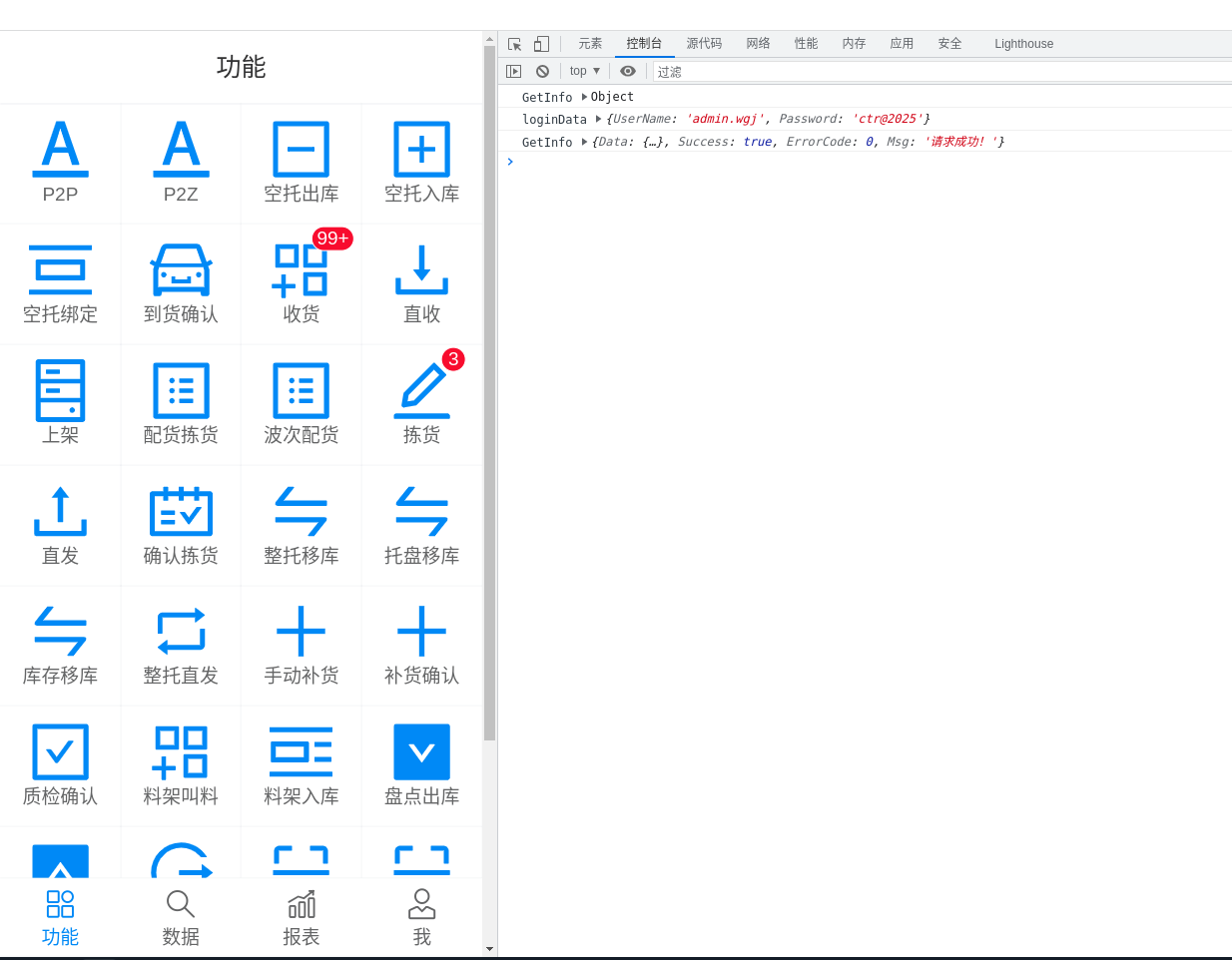Open the P2P function icon
Viewport: 1232px width, 960px height.
60,149
